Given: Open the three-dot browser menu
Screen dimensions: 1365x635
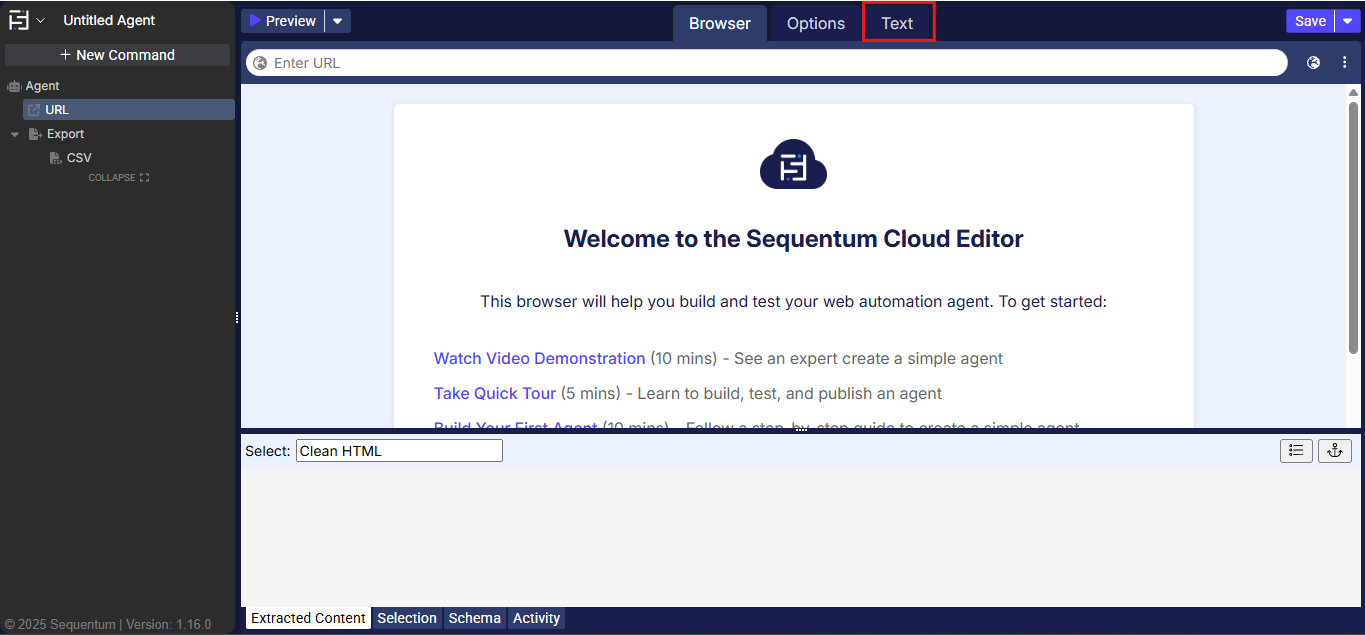Looking at the screenshot, I should tap(1345, 63).
